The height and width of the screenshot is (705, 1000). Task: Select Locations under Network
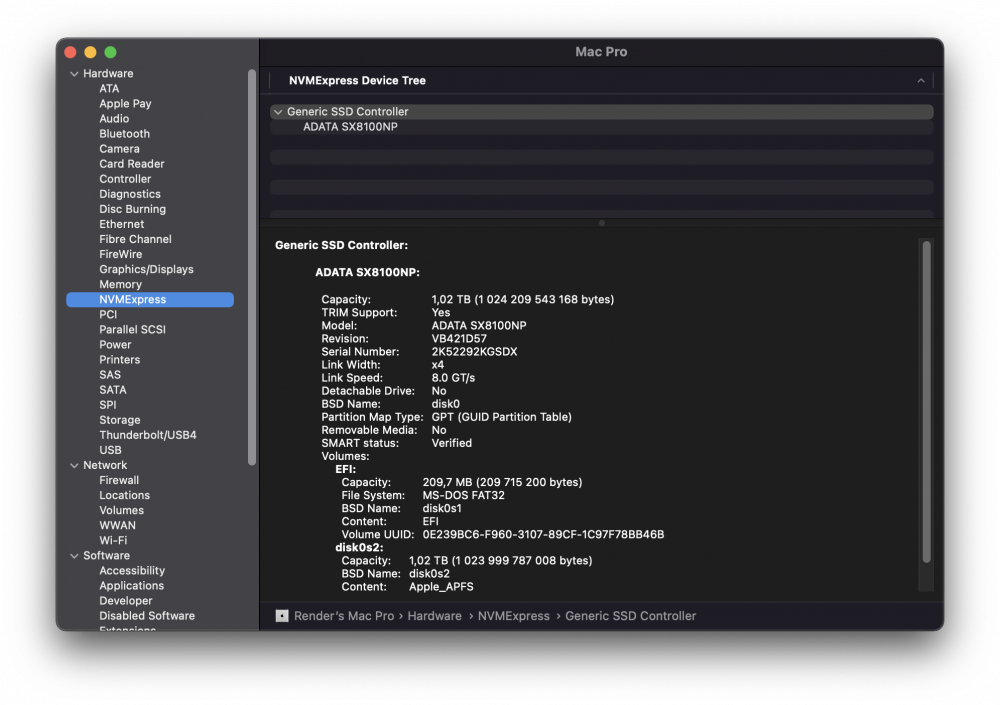tap(124, 495)
